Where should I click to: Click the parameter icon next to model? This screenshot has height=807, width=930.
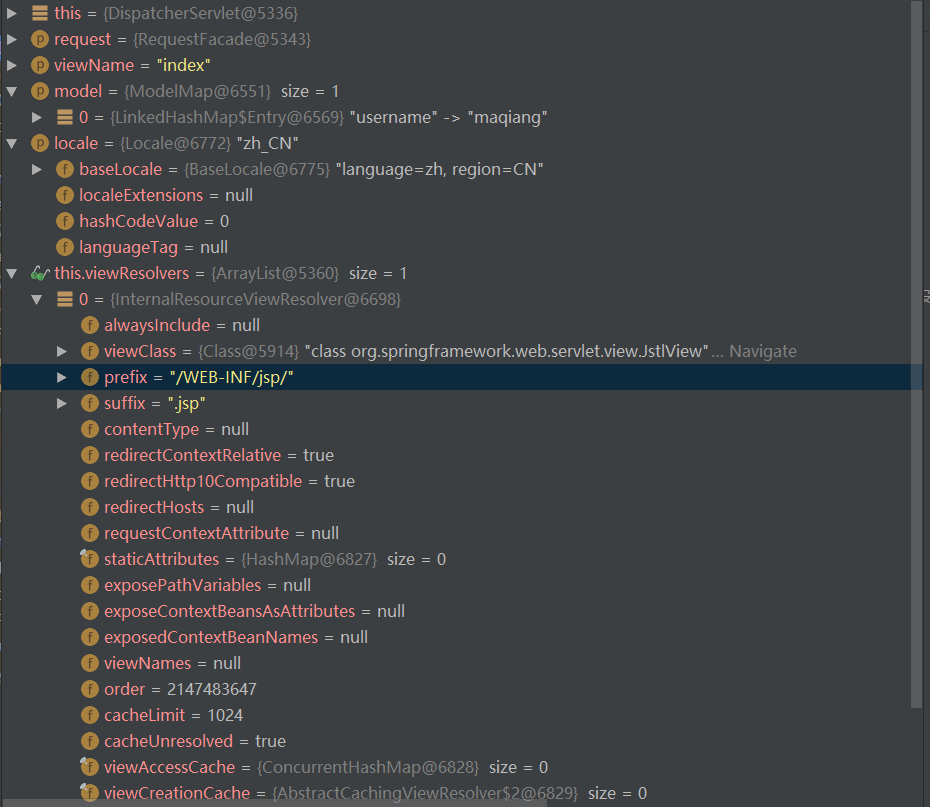pos(40,91)
